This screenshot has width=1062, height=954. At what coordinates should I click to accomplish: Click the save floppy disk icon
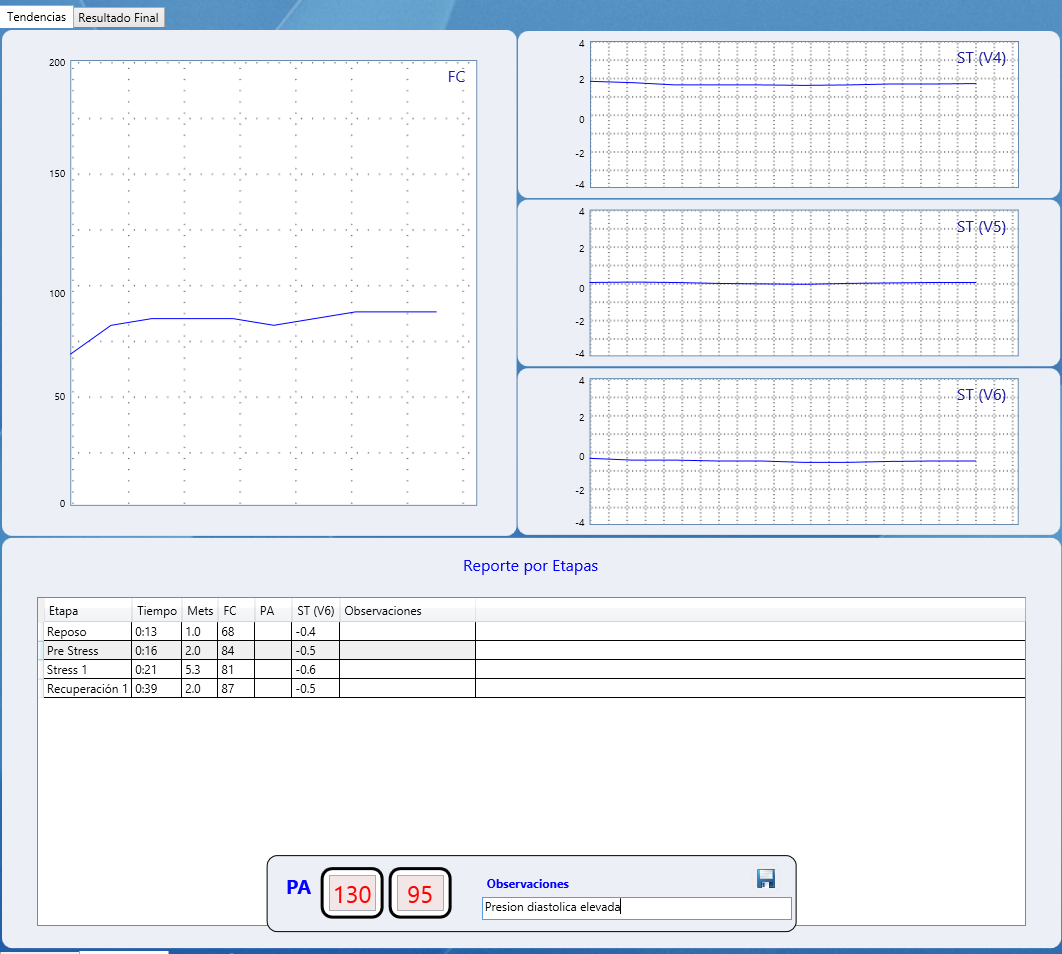click(x=766, y=878)
